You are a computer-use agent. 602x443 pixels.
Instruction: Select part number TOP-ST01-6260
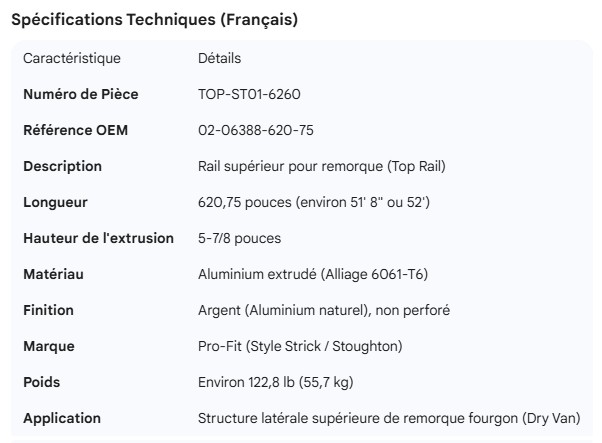click(249, 95)
